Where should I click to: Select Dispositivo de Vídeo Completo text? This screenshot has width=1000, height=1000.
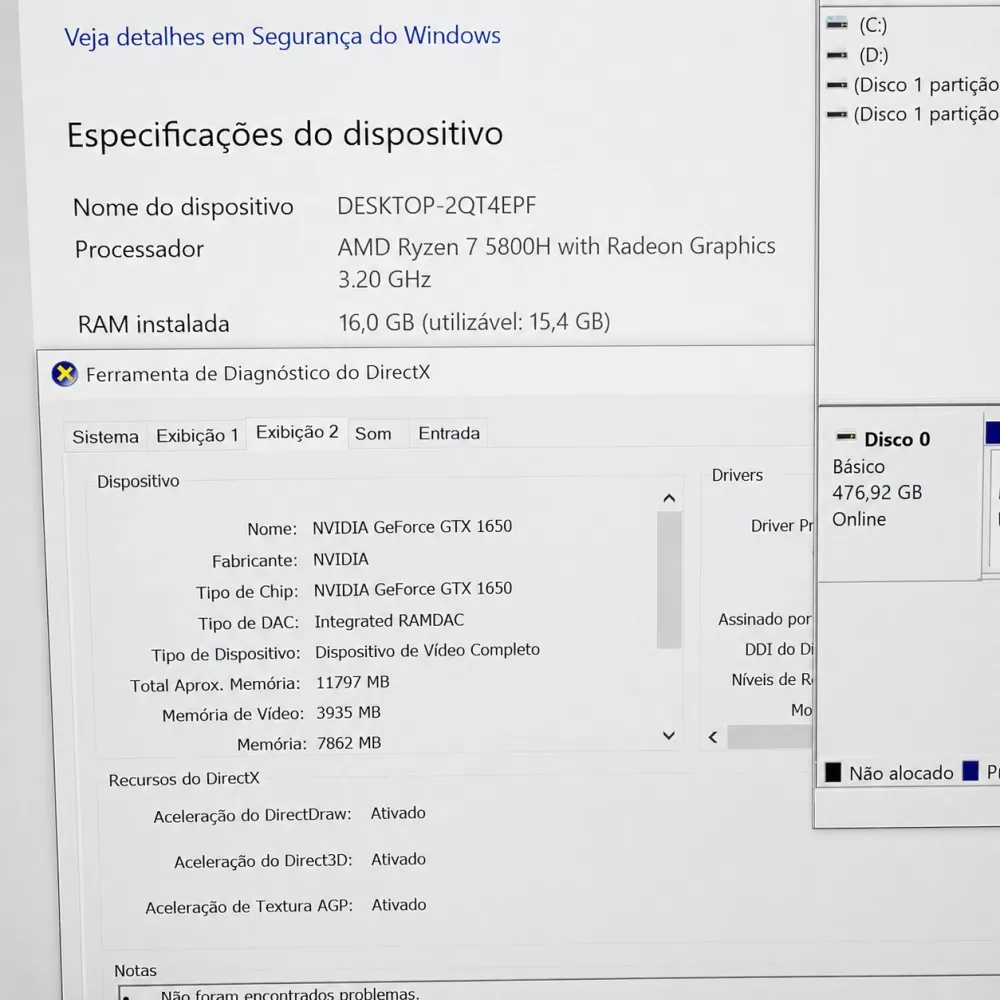click(x=427, y=651)
